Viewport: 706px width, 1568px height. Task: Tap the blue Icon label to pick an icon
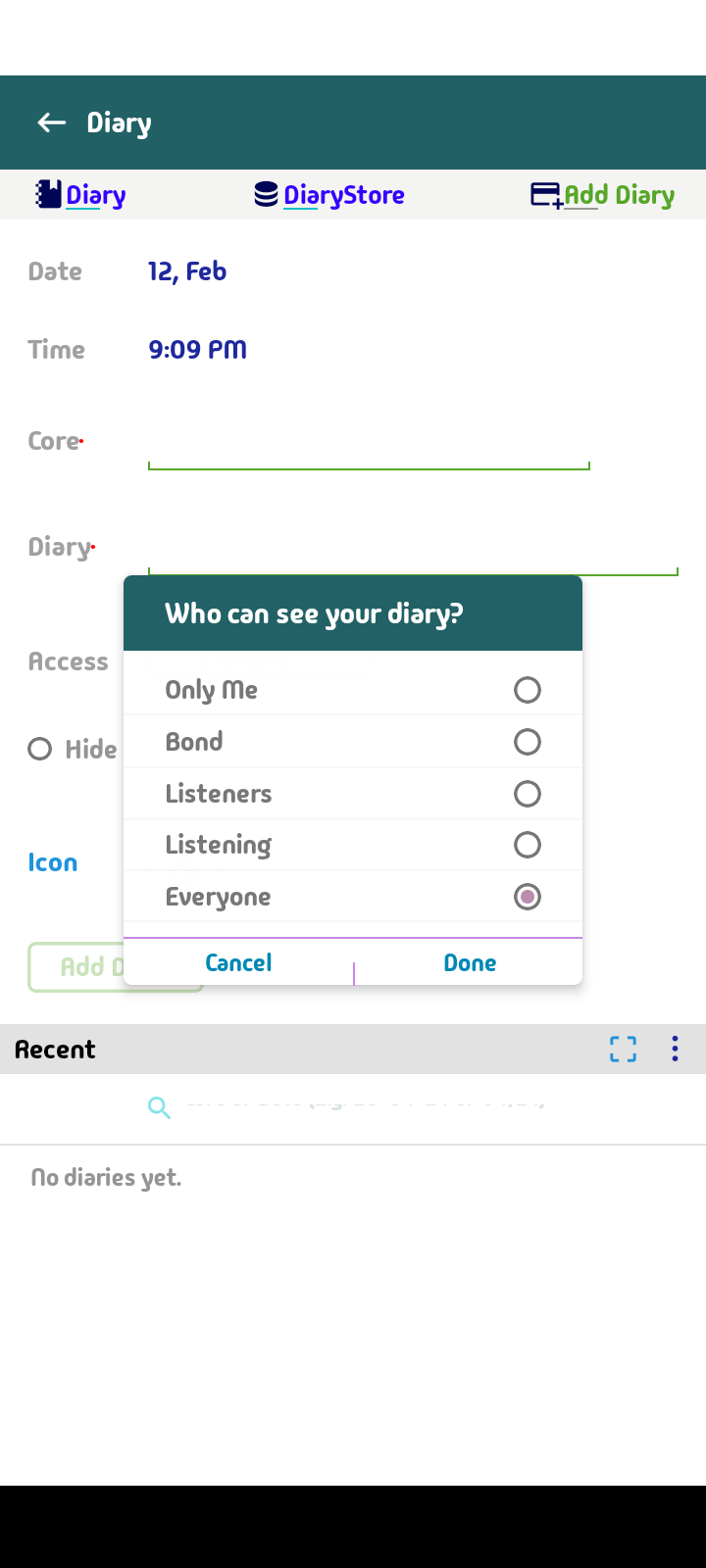pos(52,862)
